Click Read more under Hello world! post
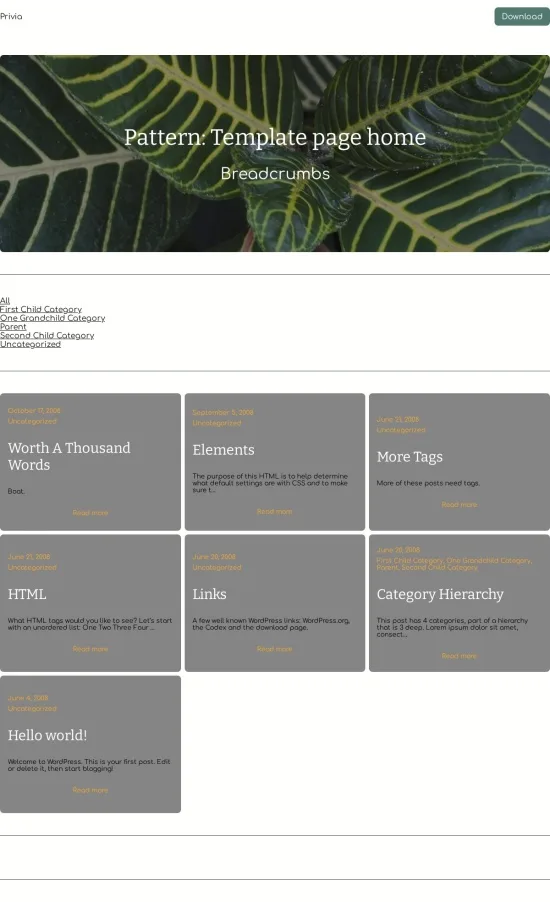550x902 pixels. coord(90,790)
